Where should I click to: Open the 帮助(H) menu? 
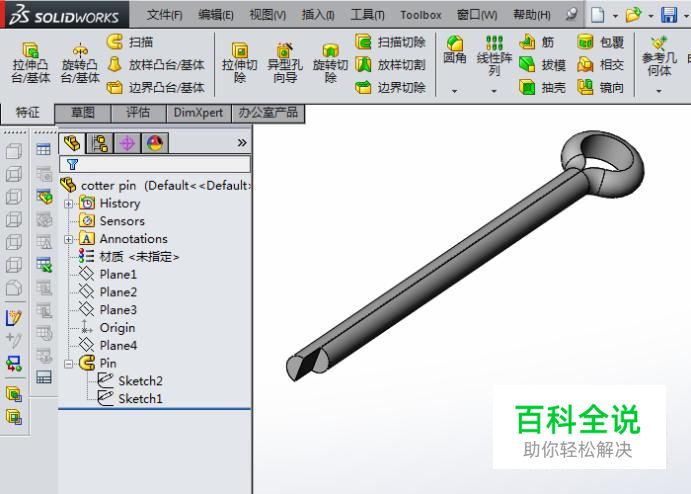pos(532,15)
